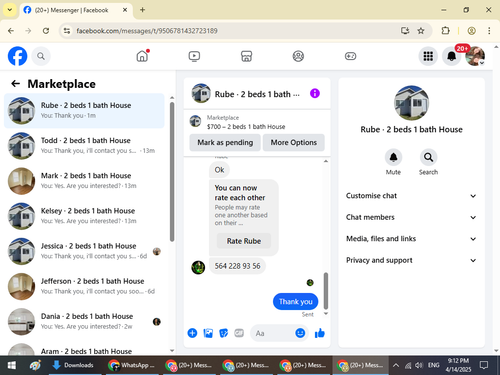Open the Kelsey conversation
The height and width of the screenshot is (375, 500).
tap(84, 216)
